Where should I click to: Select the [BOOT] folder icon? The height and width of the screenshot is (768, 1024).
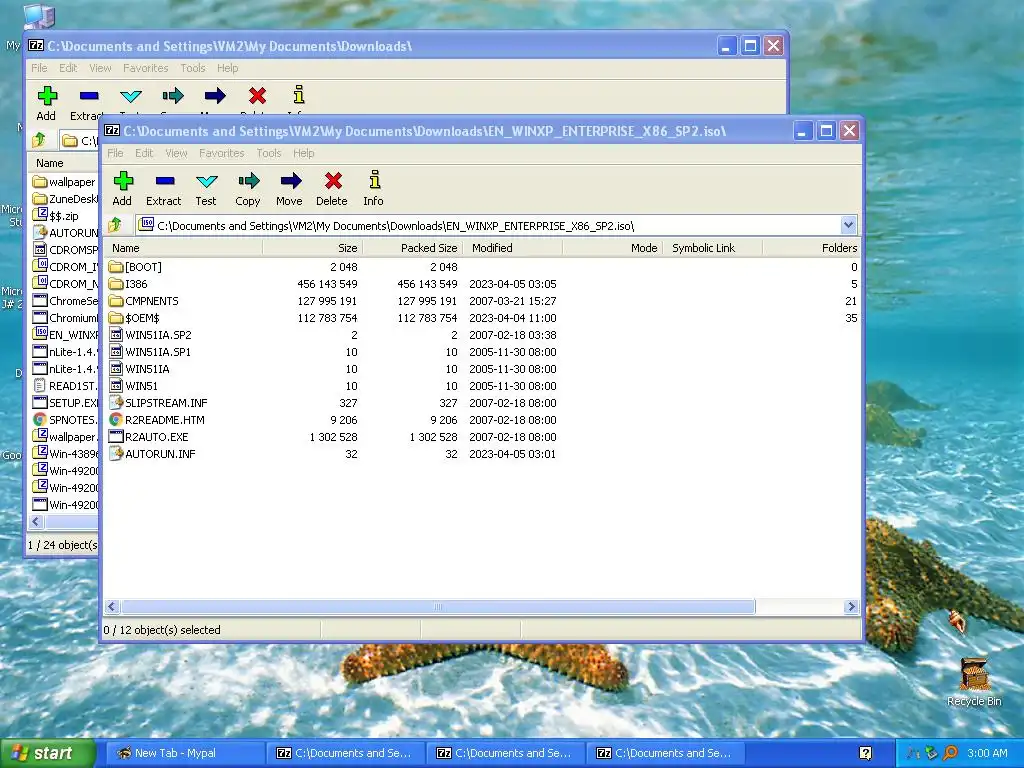(x=116, y=267)
